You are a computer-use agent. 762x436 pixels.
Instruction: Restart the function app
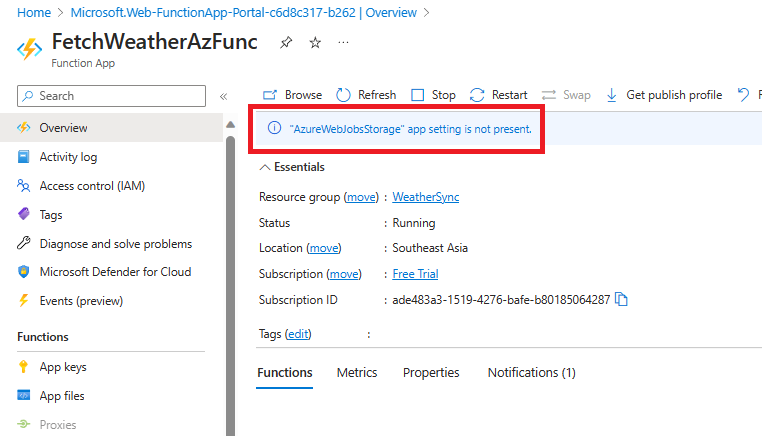(x=498, y=95)
